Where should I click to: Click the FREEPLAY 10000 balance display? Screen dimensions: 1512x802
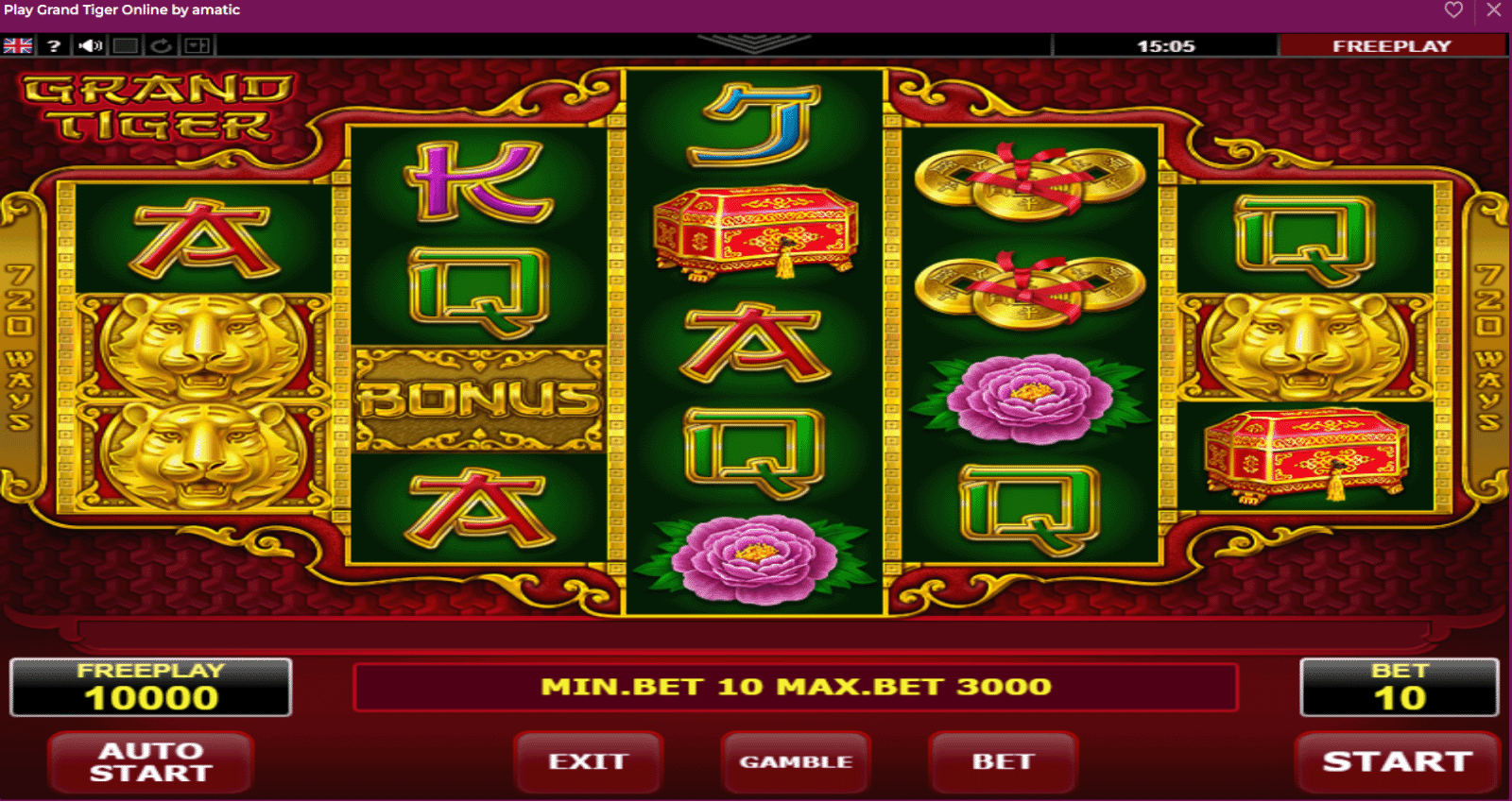tap(151, 687)
